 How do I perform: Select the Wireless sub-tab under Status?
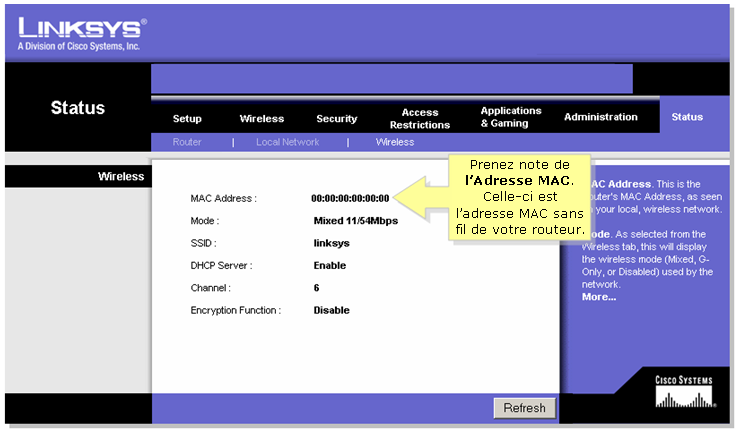pos(395,142)
